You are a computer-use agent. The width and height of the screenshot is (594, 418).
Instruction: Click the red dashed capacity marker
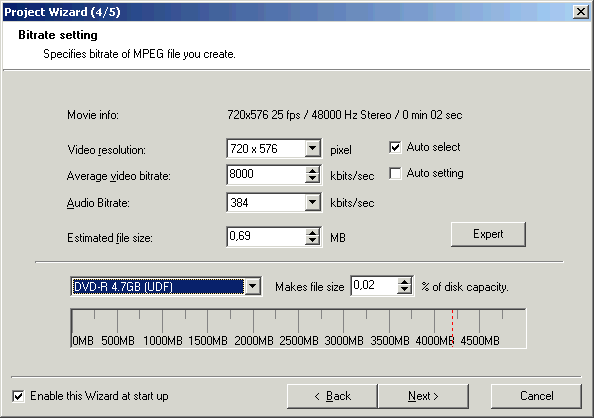click(x=452, y=328)
